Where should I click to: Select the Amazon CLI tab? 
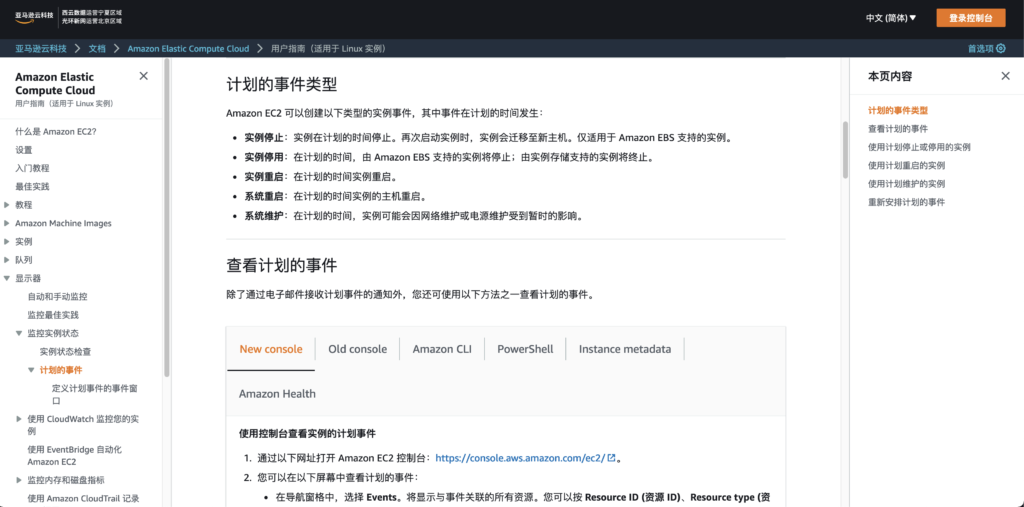pos(441,349)
